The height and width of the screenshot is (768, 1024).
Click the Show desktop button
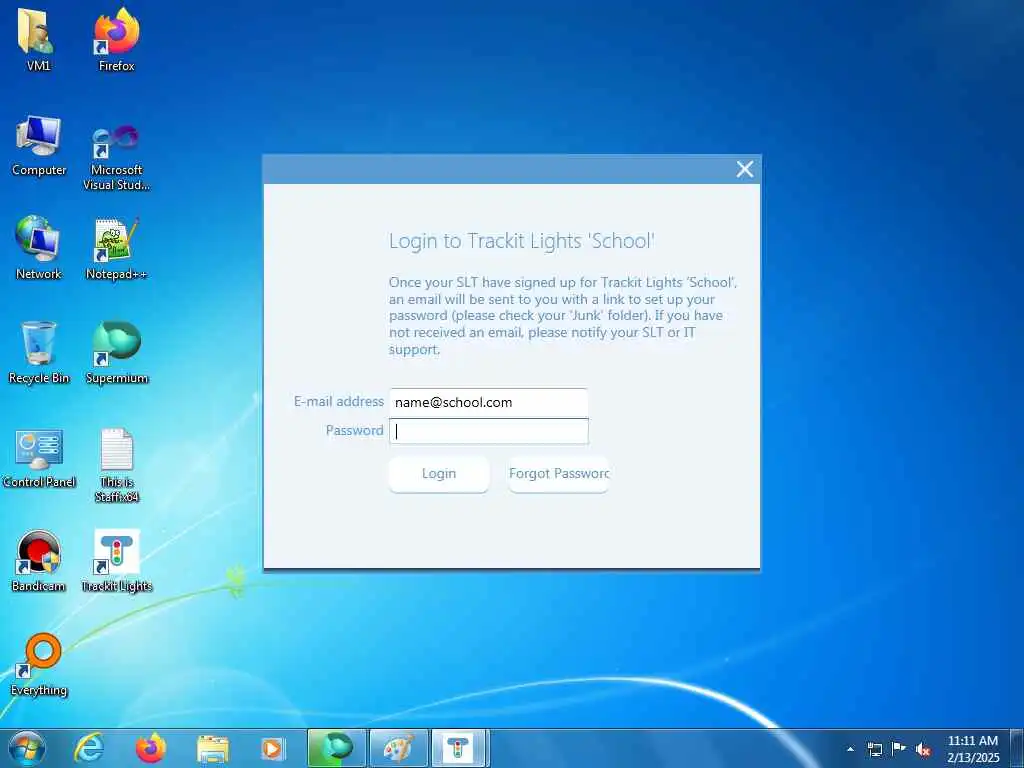click(x=1017, y=748)
